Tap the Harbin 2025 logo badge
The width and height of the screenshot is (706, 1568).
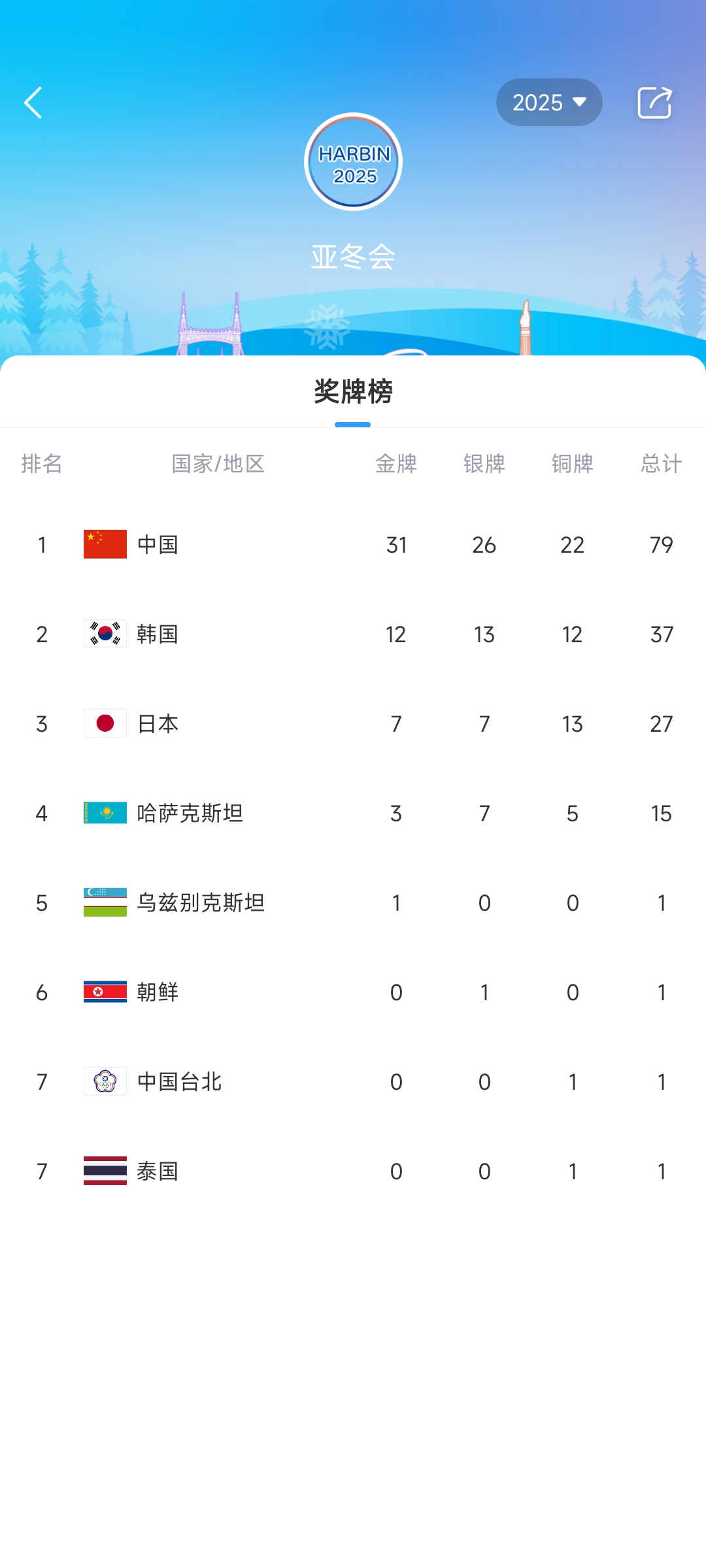click(353, 162)
